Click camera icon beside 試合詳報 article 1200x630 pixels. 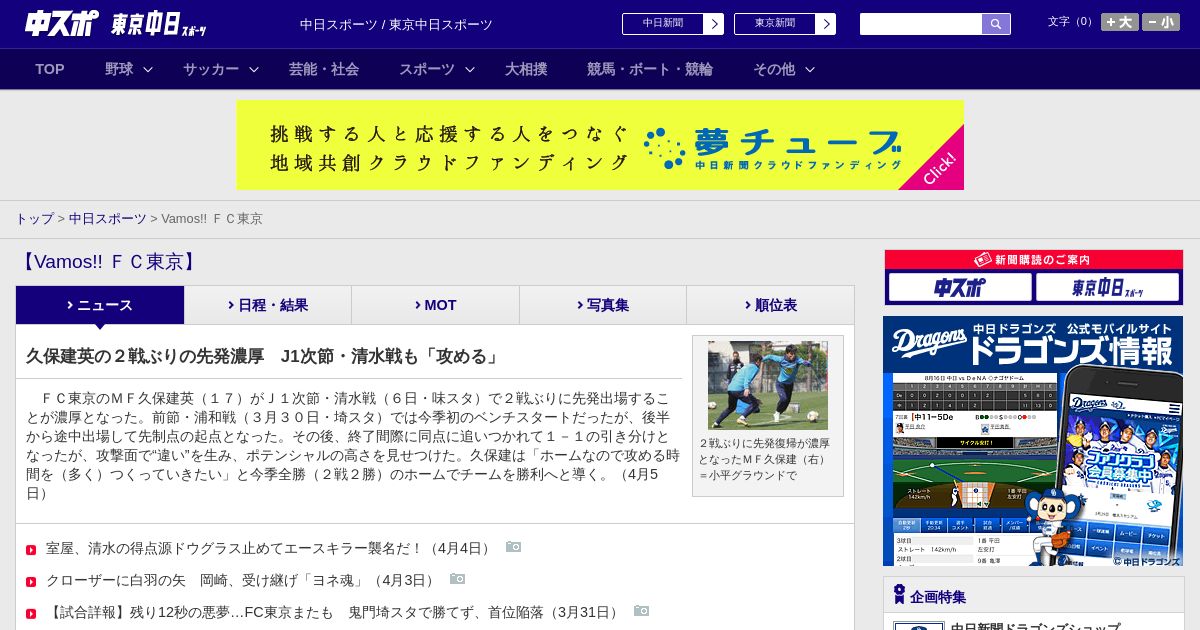641,611
